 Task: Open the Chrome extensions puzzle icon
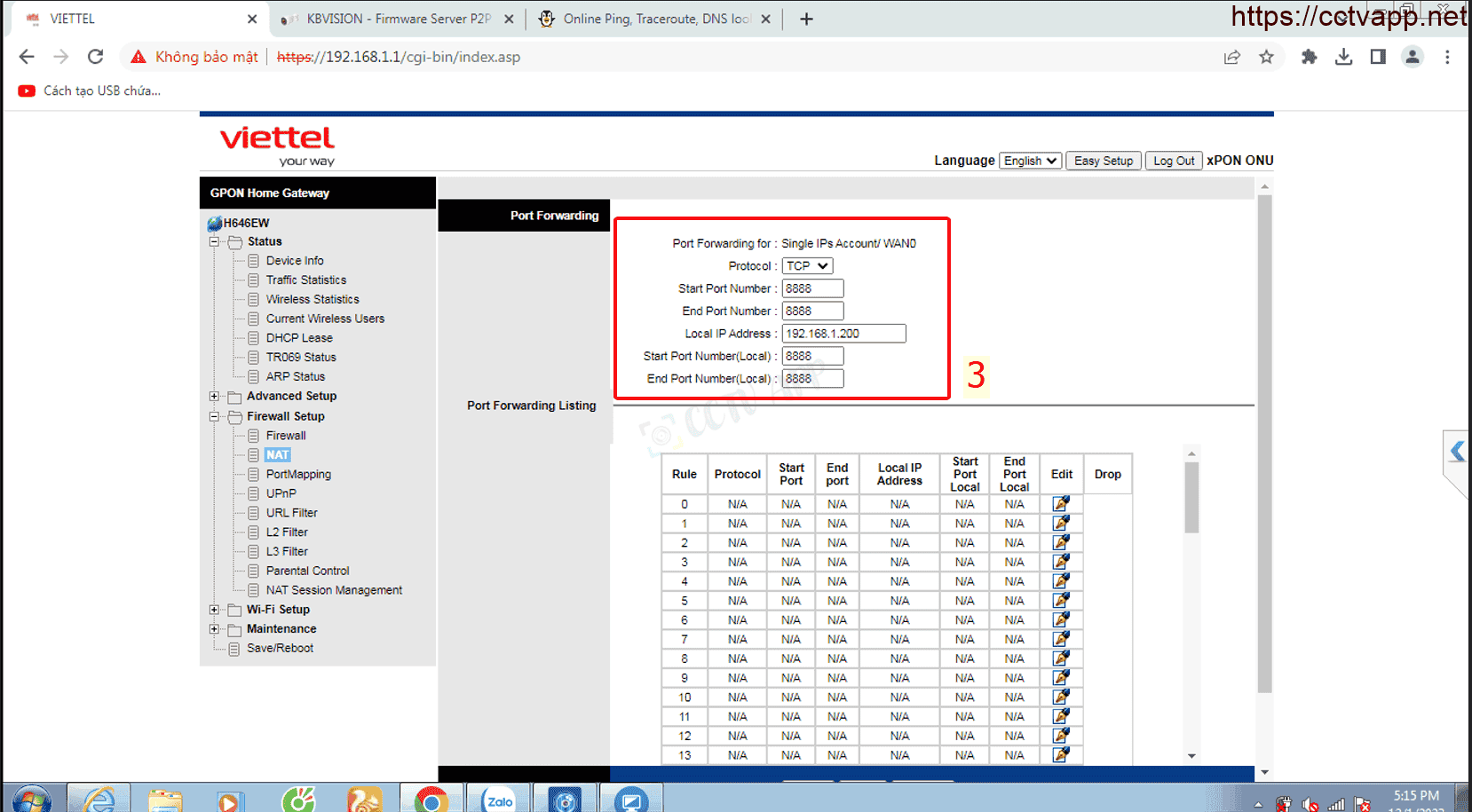click(x=1309, y=57)
